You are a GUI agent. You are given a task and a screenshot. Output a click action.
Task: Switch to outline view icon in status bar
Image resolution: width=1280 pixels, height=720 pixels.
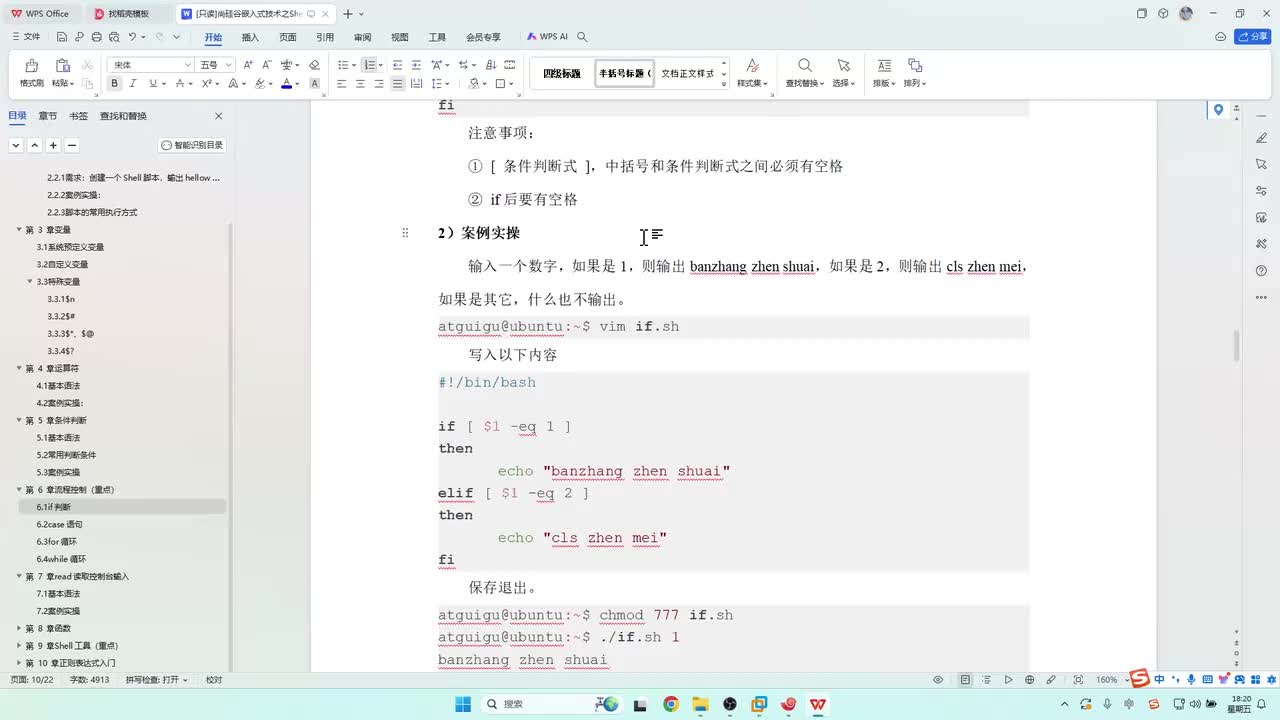(987, 680)
